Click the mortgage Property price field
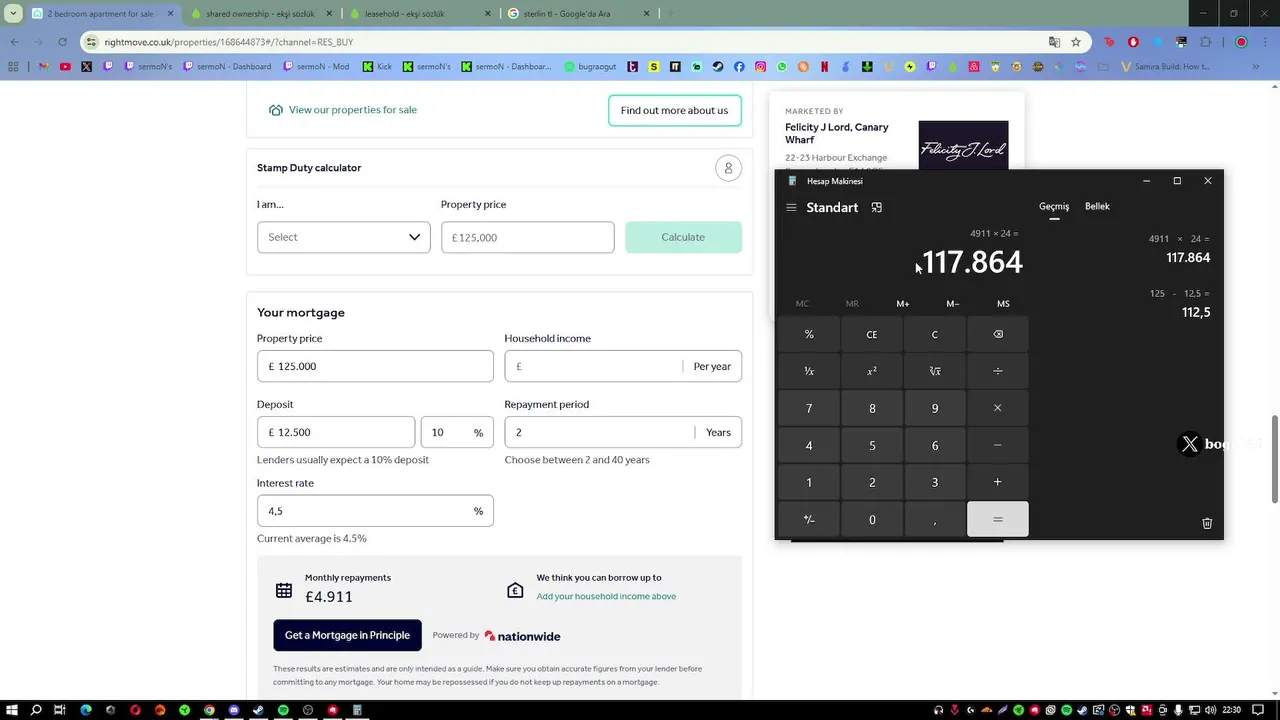The height and width of the screenshot is (720, 1280). click(375, 366)
